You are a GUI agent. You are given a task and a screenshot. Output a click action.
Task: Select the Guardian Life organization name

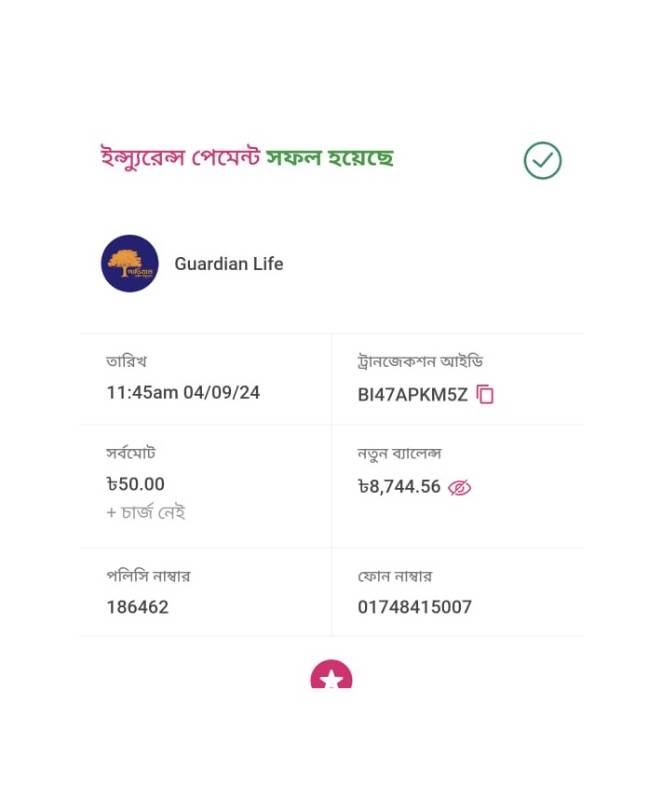click(x=229, y=264)
